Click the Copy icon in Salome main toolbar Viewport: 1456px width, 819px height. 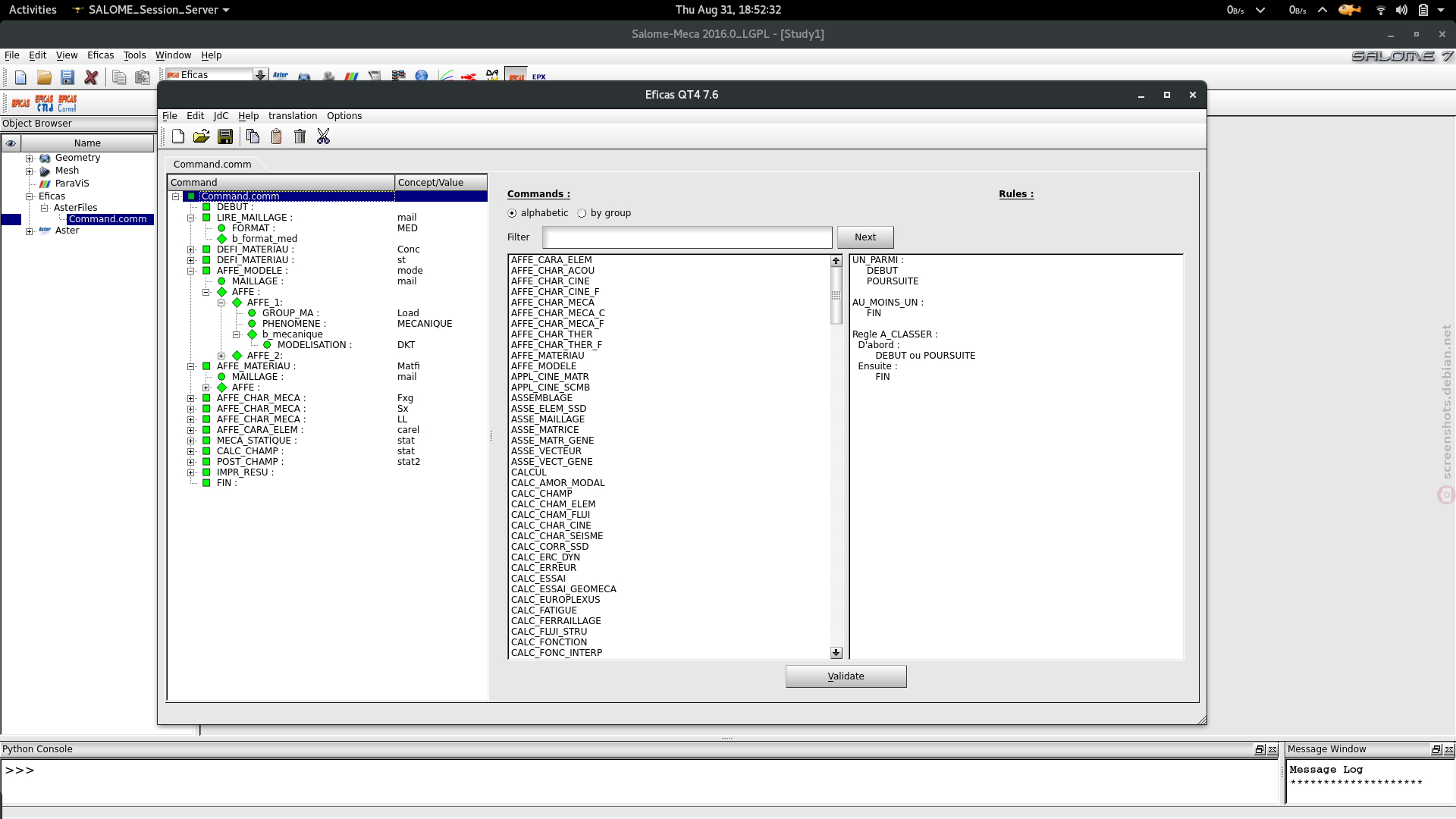[119, 77]
